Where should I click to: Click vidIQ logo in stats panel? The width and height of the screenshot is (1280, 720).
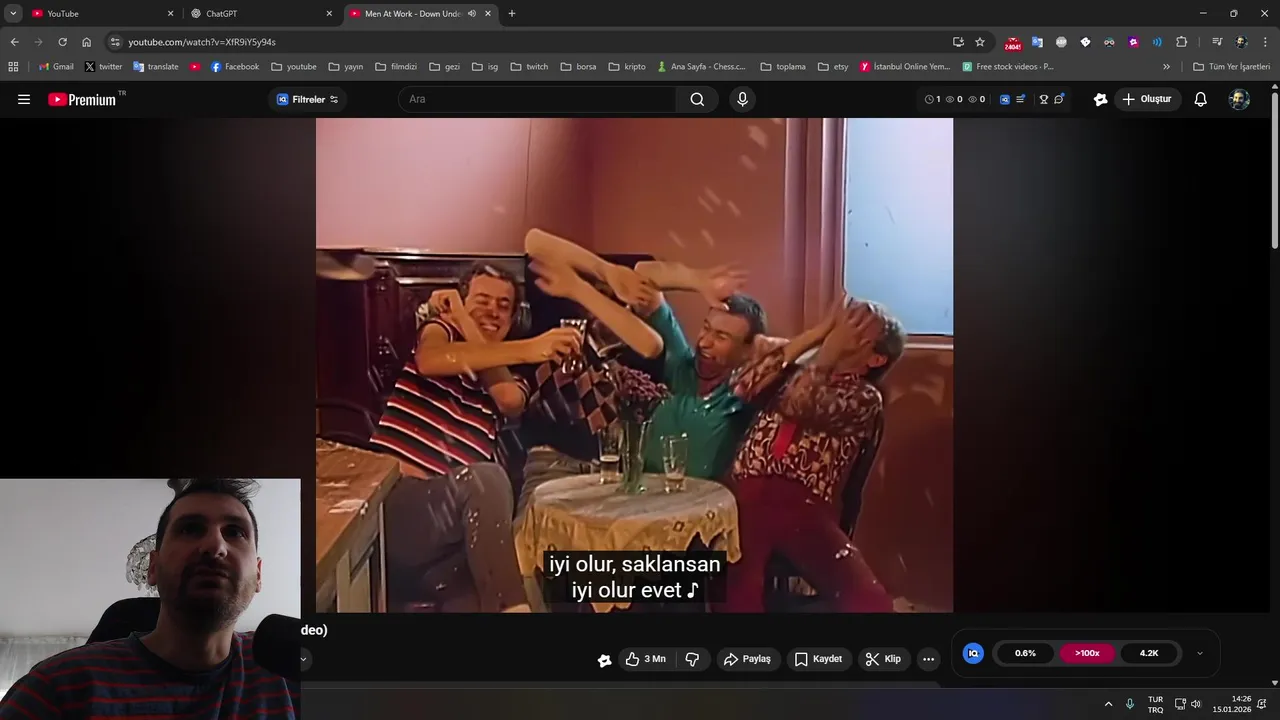pyautogui.click(x=973, y=653)
